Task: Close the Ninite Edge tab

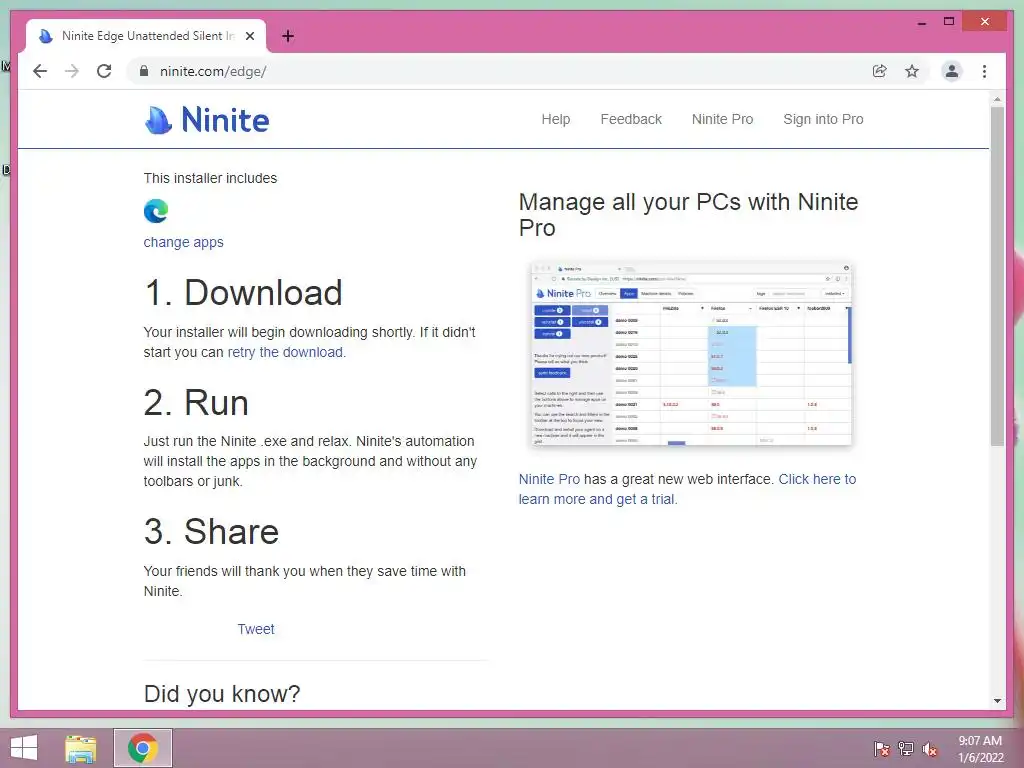Action: pos(249,36)
